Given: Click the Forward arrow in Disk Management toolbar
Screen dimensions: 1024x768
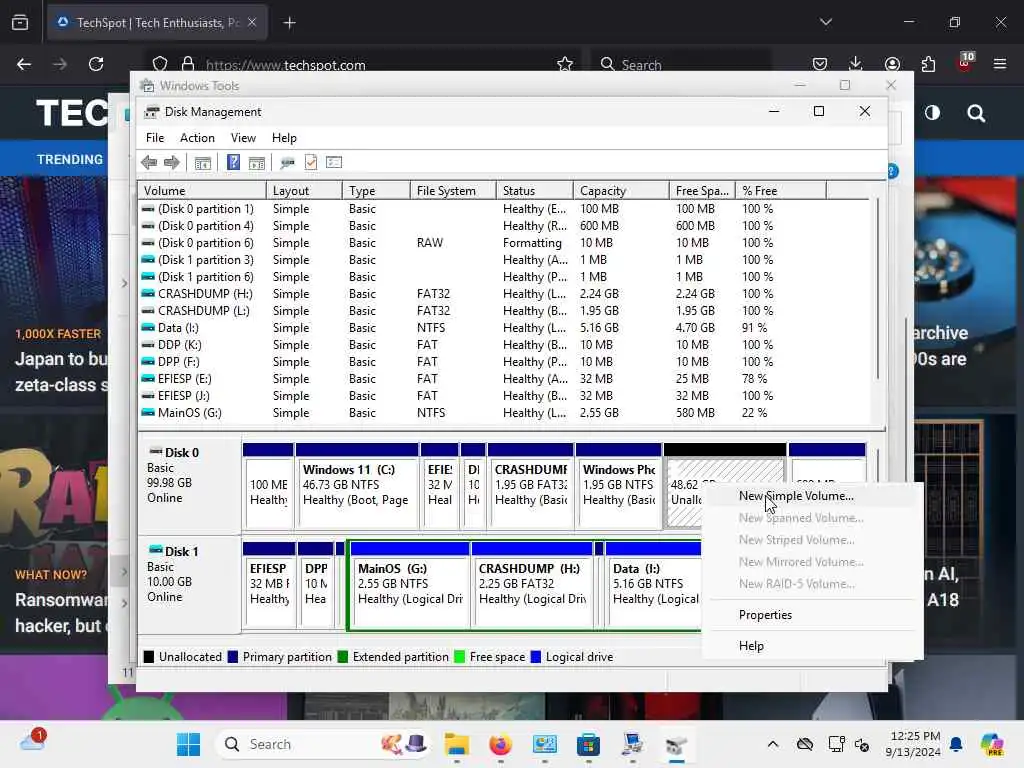Looking at the screenshot, I should [x=172, y=163].
